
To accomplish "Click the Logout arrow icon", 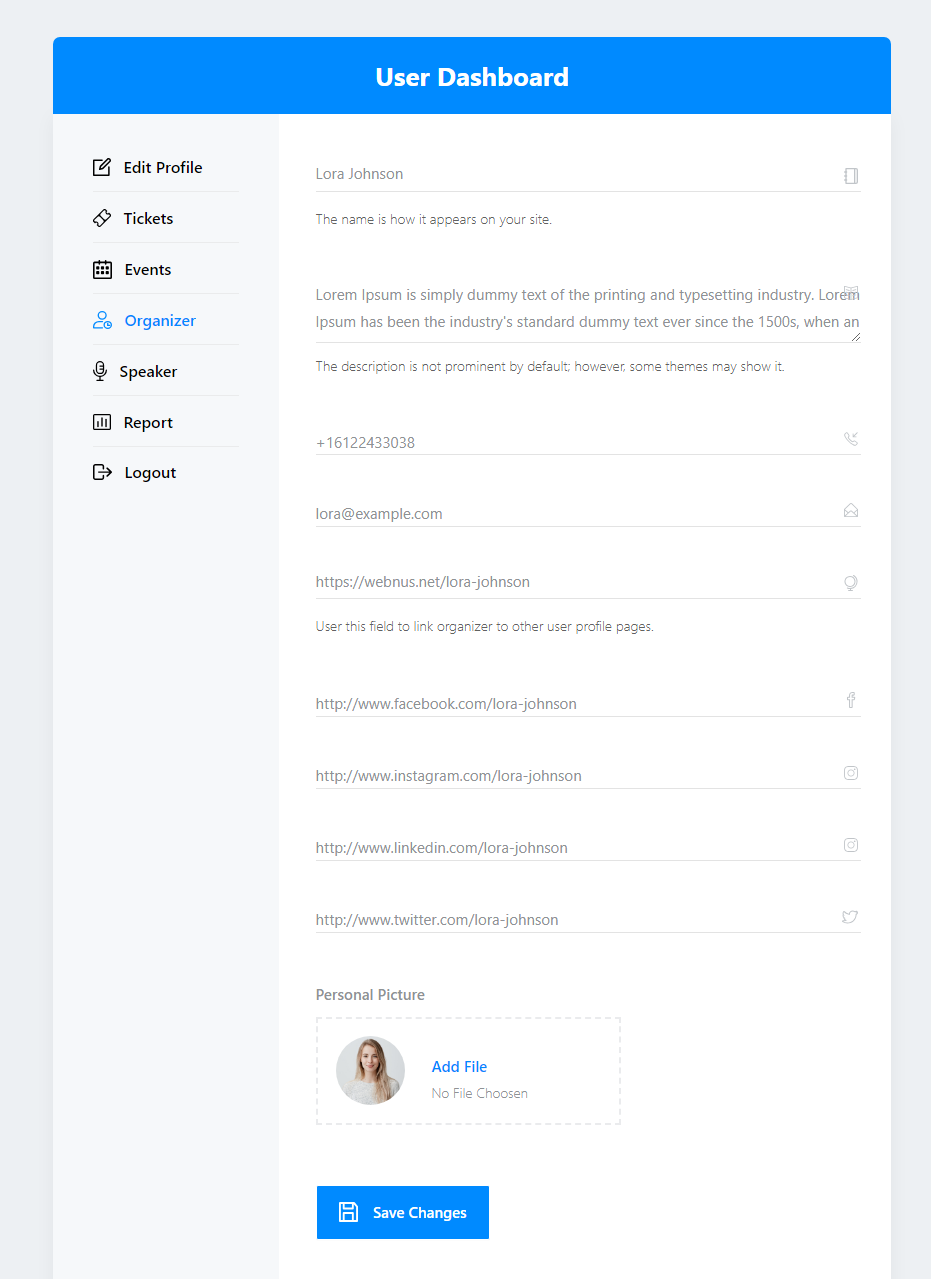I will [102, 472].
